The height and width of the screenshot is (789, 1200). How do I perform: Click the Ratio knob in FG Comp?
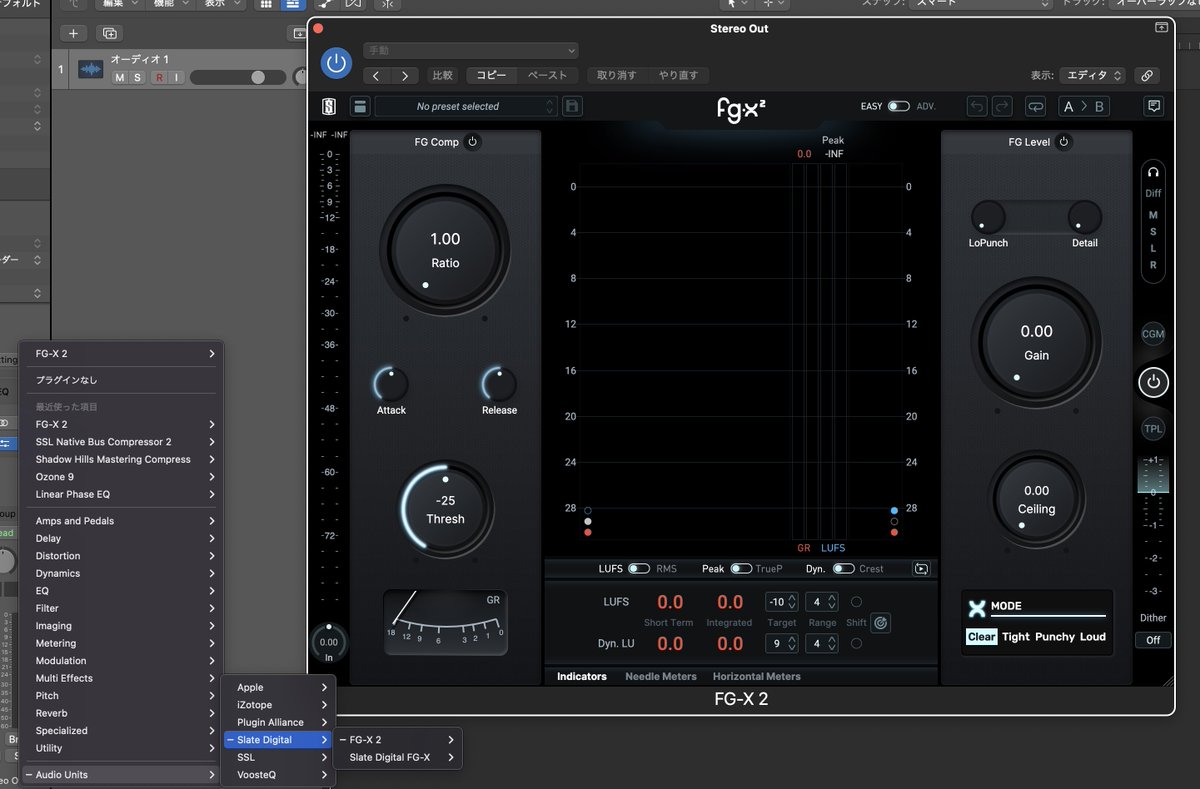point(445,249)
